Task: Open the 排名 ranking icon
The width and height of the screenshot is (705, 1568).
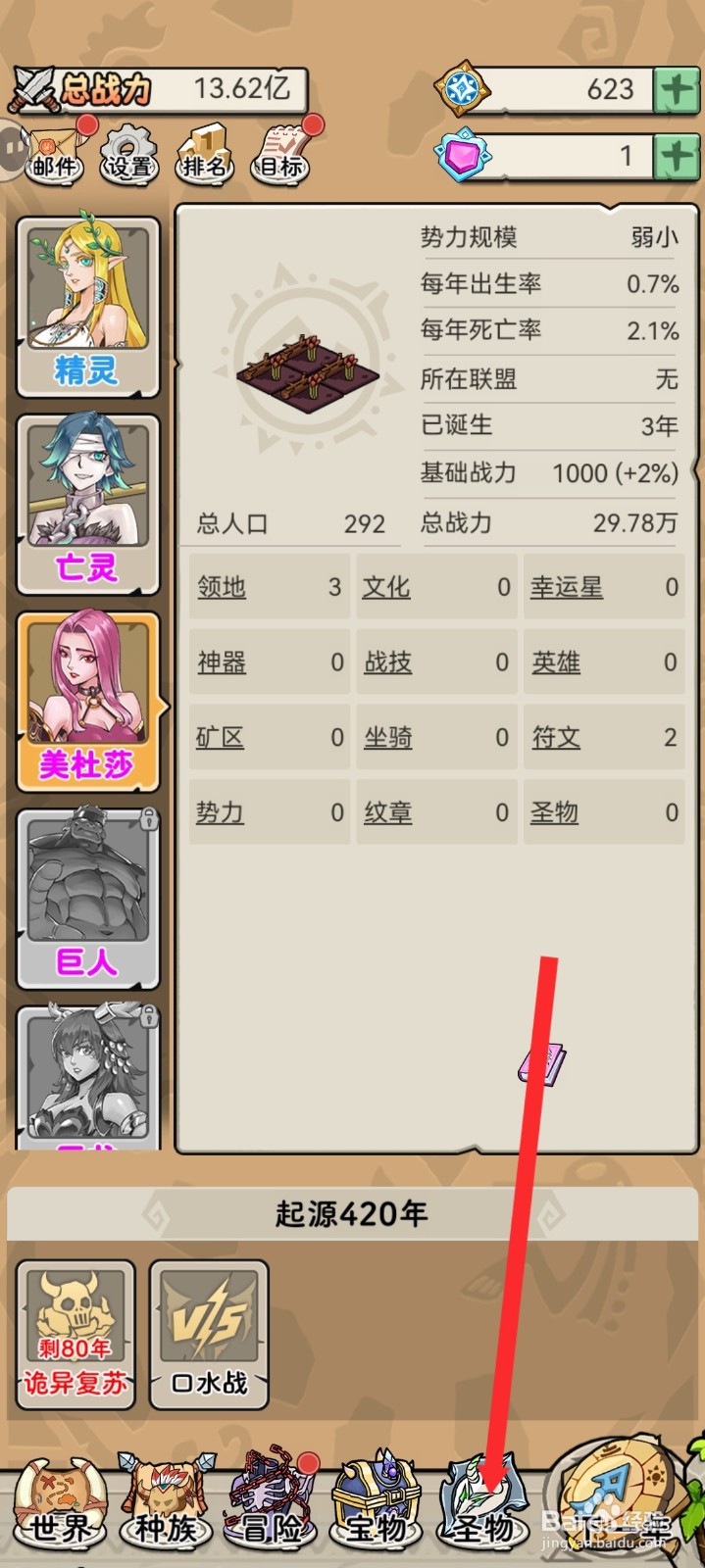Action: pos(204,153)
